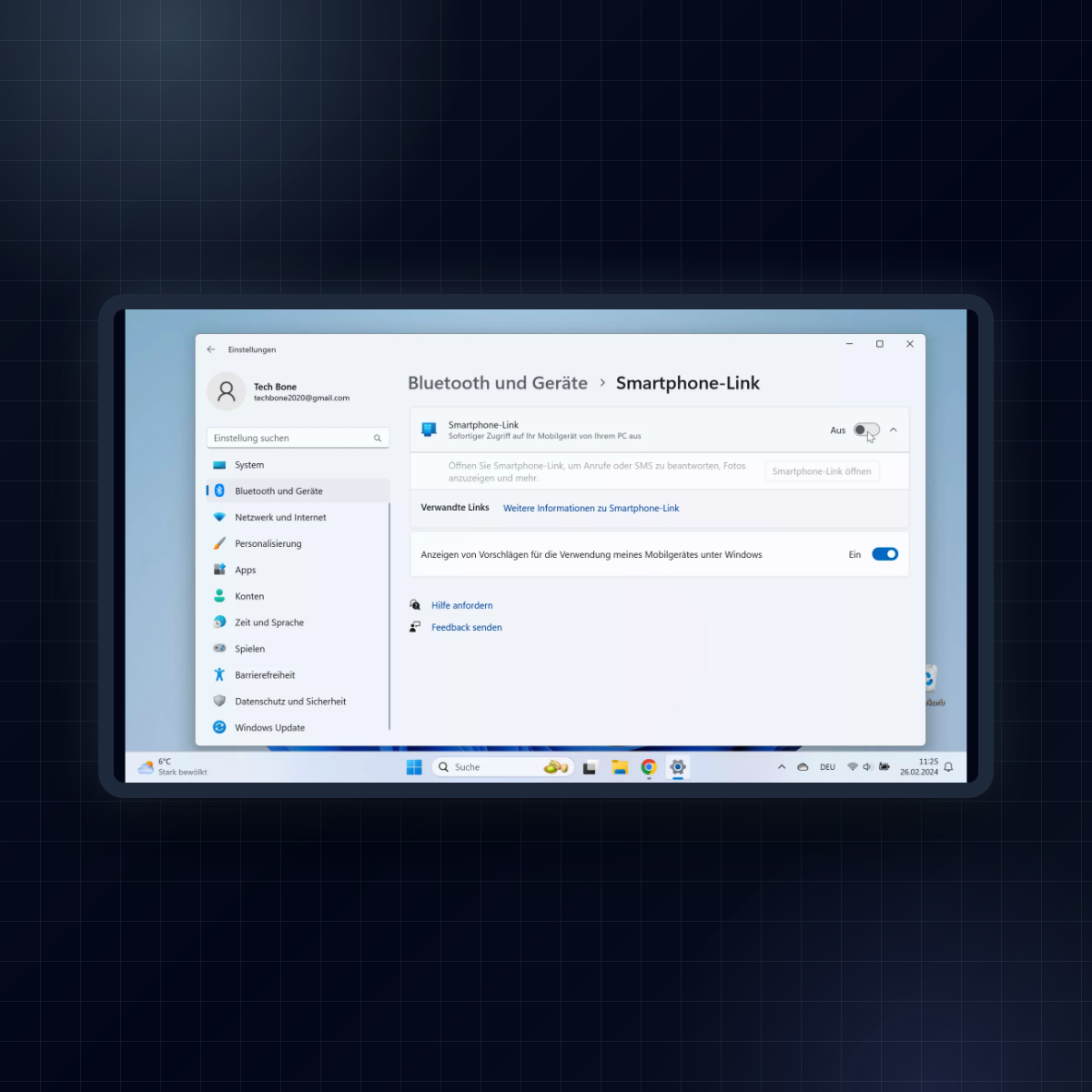The height and width of the screenshot is (1092, 1092).
Task: Click the Smartphone-Link monitor icon
Action: coord(430,430)
